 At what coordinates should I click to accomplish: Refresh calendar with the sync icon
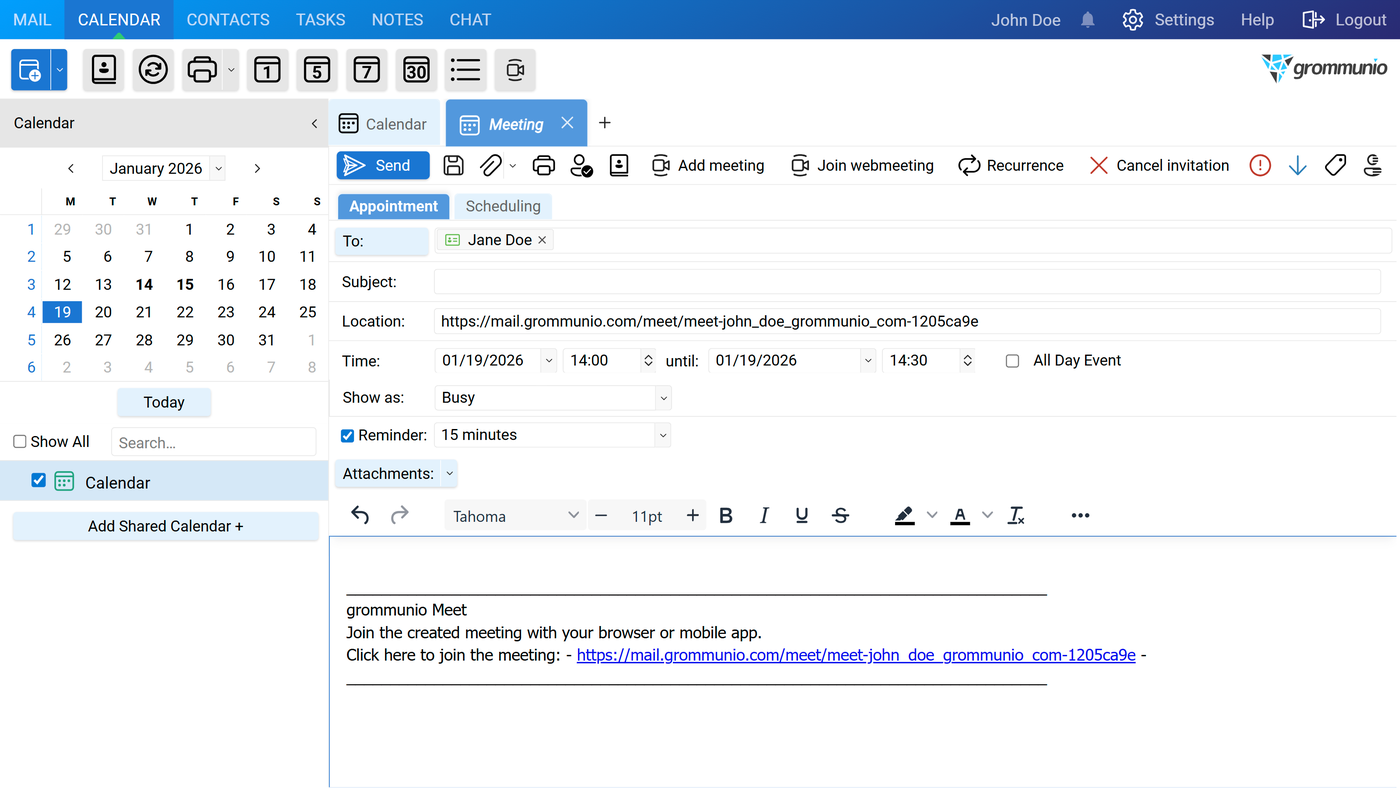[153, 70]
